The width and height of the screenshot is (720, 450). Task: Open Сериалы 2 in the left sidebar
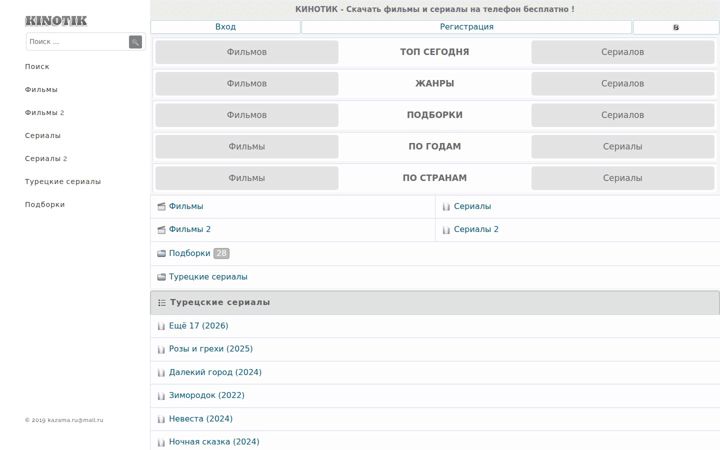45,158
